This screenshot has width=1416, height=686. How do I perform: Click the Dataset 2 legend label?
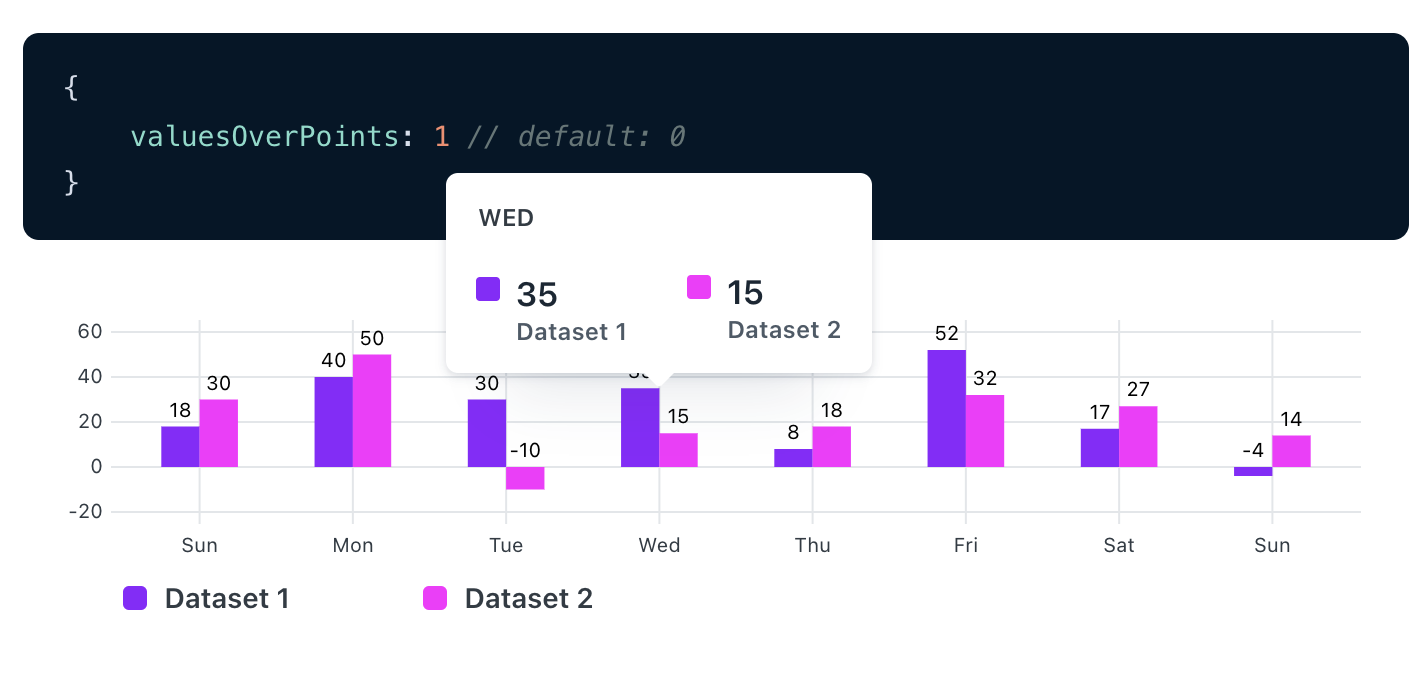pos(528,598)
